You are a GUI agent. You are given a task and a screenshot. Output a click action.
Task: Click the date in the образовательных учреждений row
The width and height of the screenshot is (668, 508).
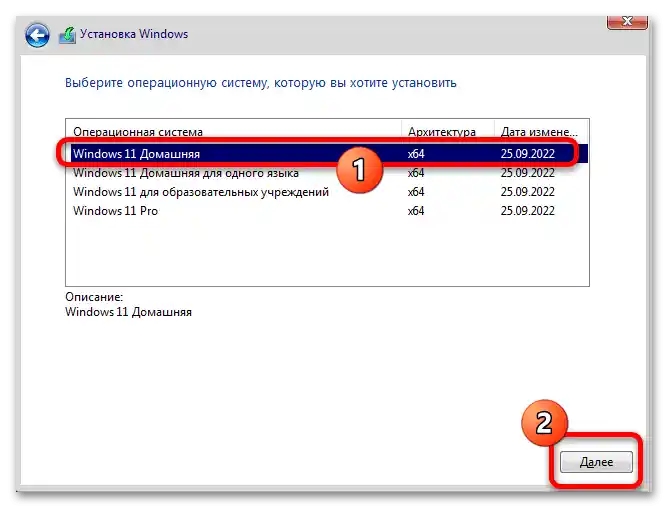point(527,192)
